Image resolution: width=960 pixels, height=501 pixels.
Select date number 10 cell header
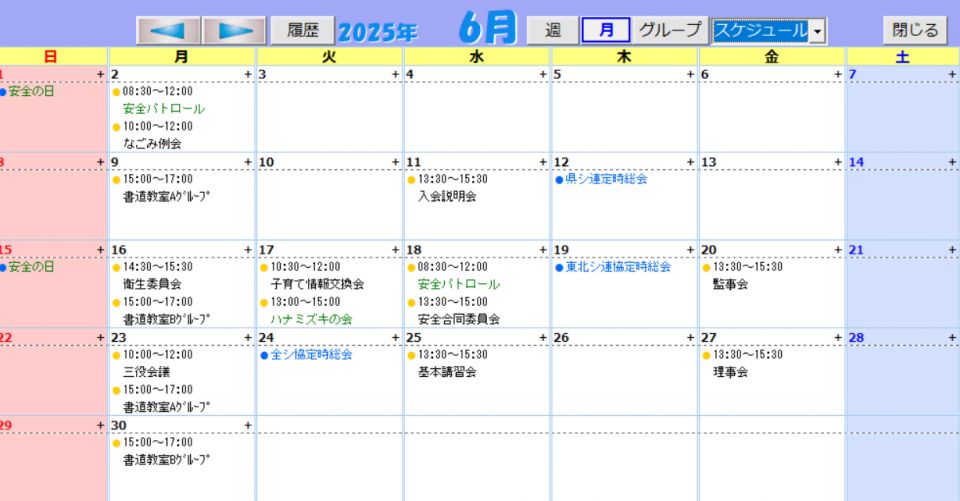coord(266,162)
